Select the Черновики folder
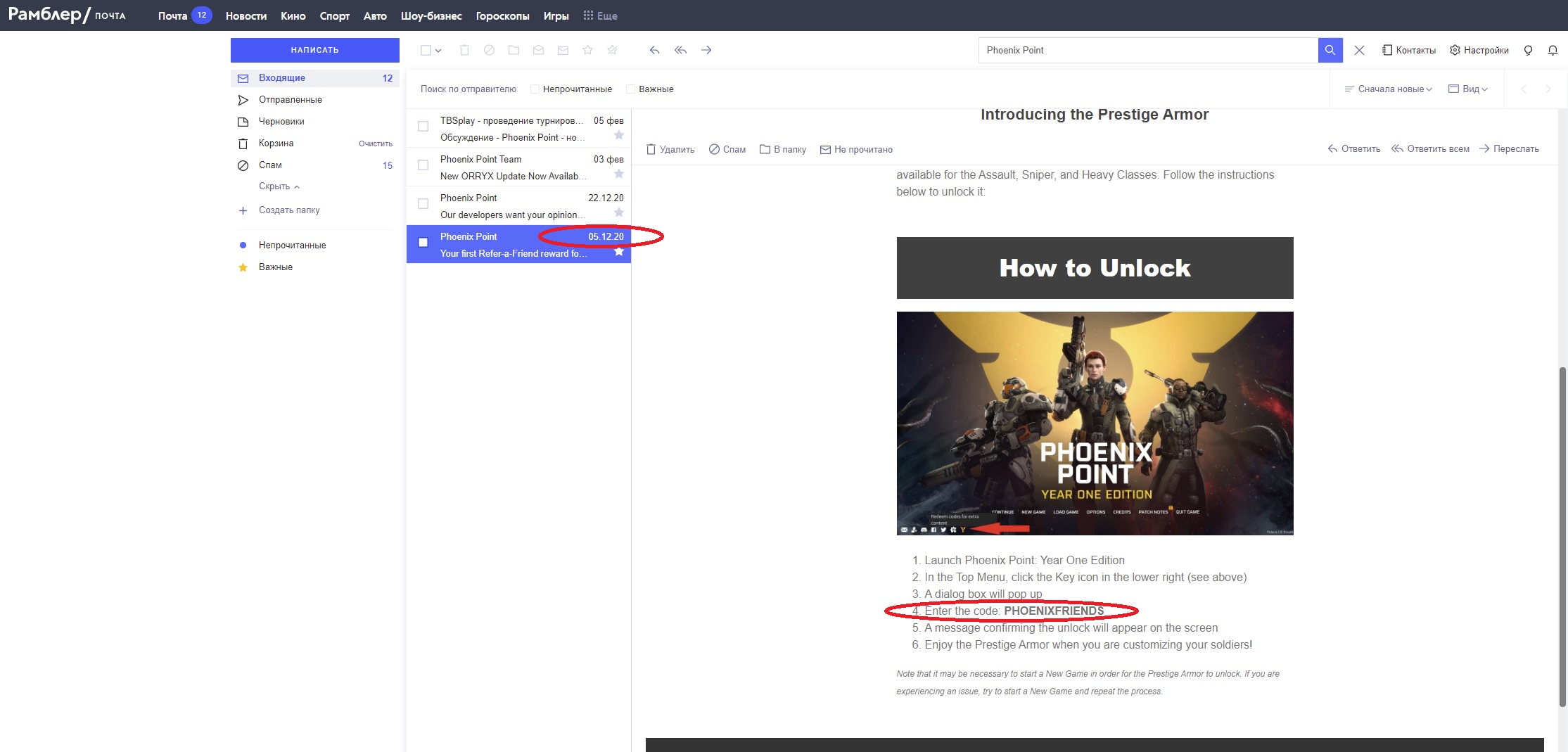 pyautogui.click(x=315, y=122)
